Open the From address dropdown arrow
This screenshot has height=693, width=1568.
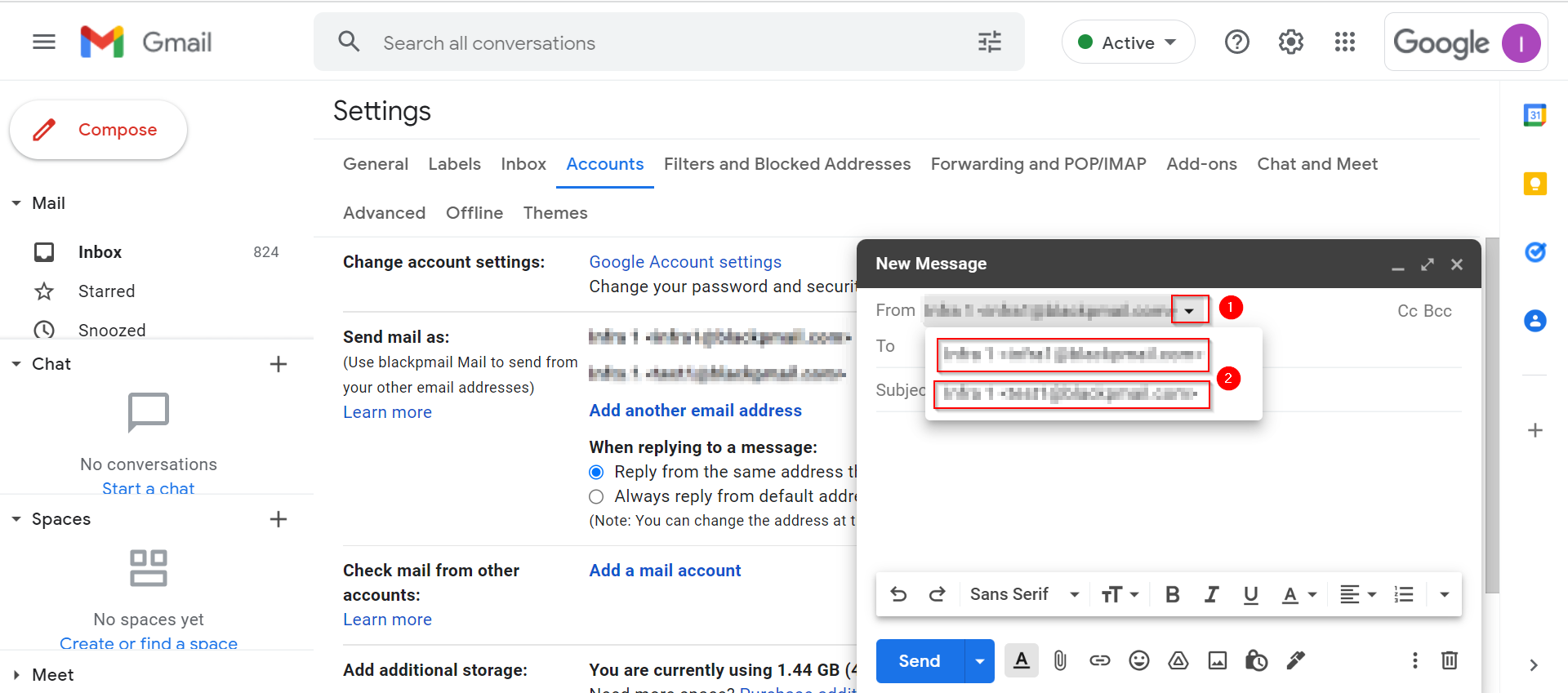click(x=1189, y=310)
